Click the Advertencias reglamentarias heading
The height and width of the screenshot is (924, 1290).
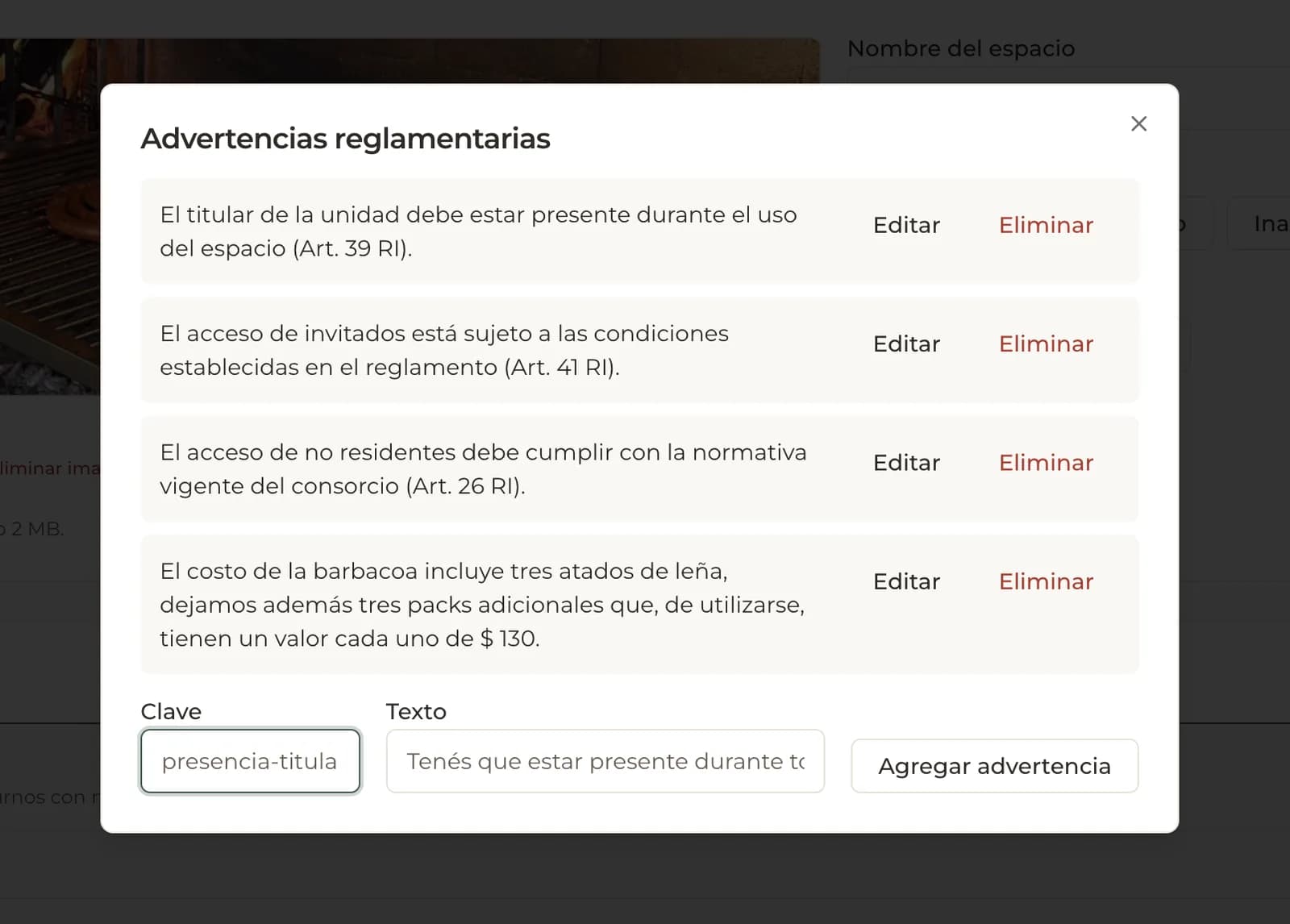click(345, 139)
